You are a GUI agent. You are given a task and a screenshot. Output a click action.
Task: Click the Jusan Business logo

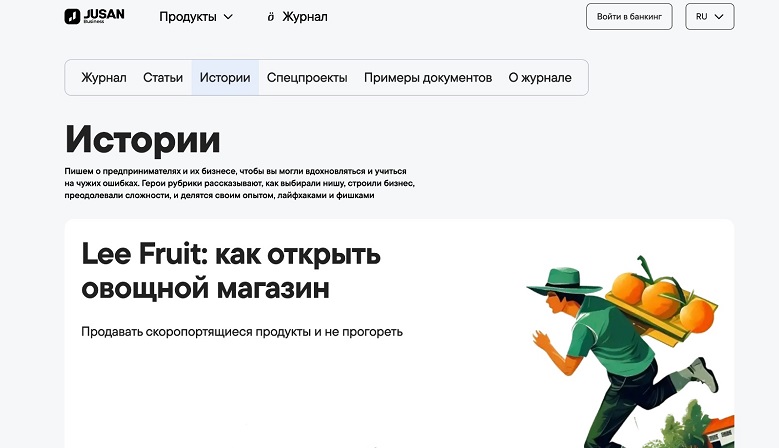tap(94, 16)
